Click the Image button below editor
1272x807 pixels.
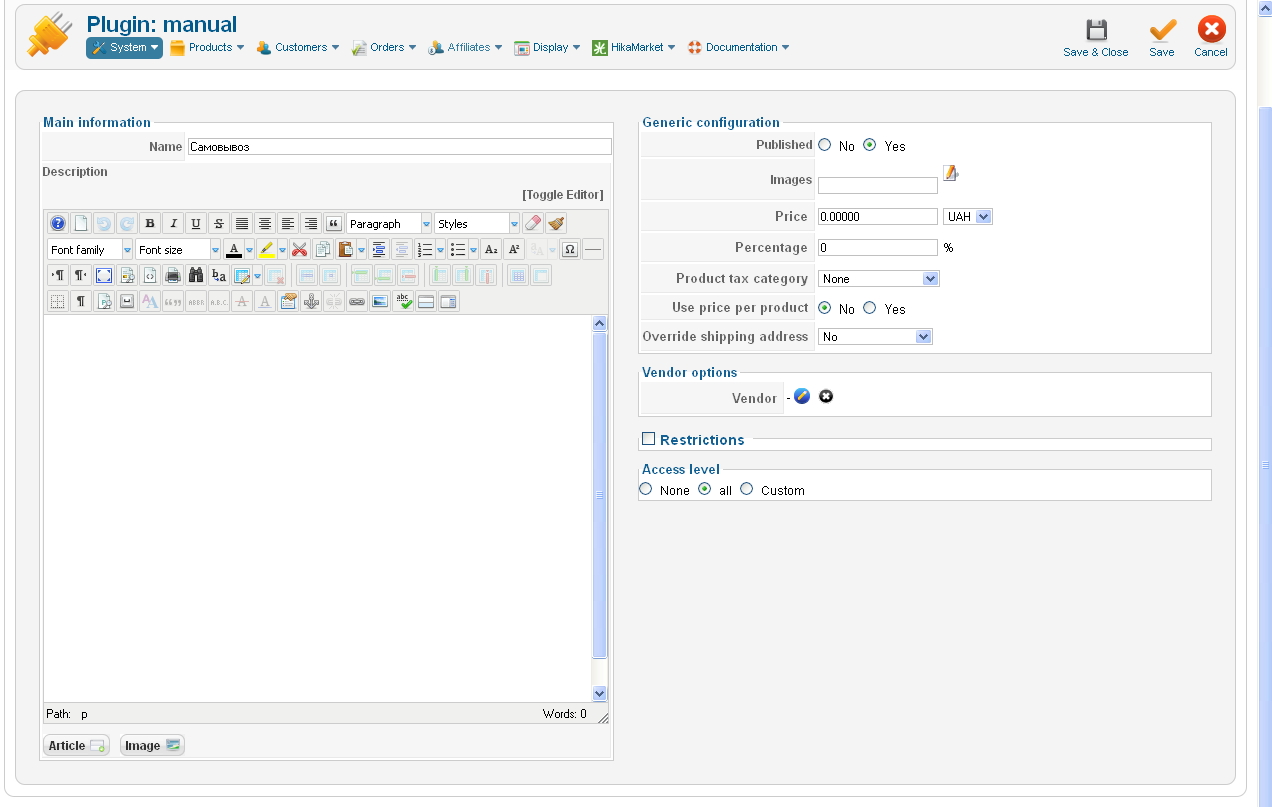pyautogui.click(x=152, y=745)
